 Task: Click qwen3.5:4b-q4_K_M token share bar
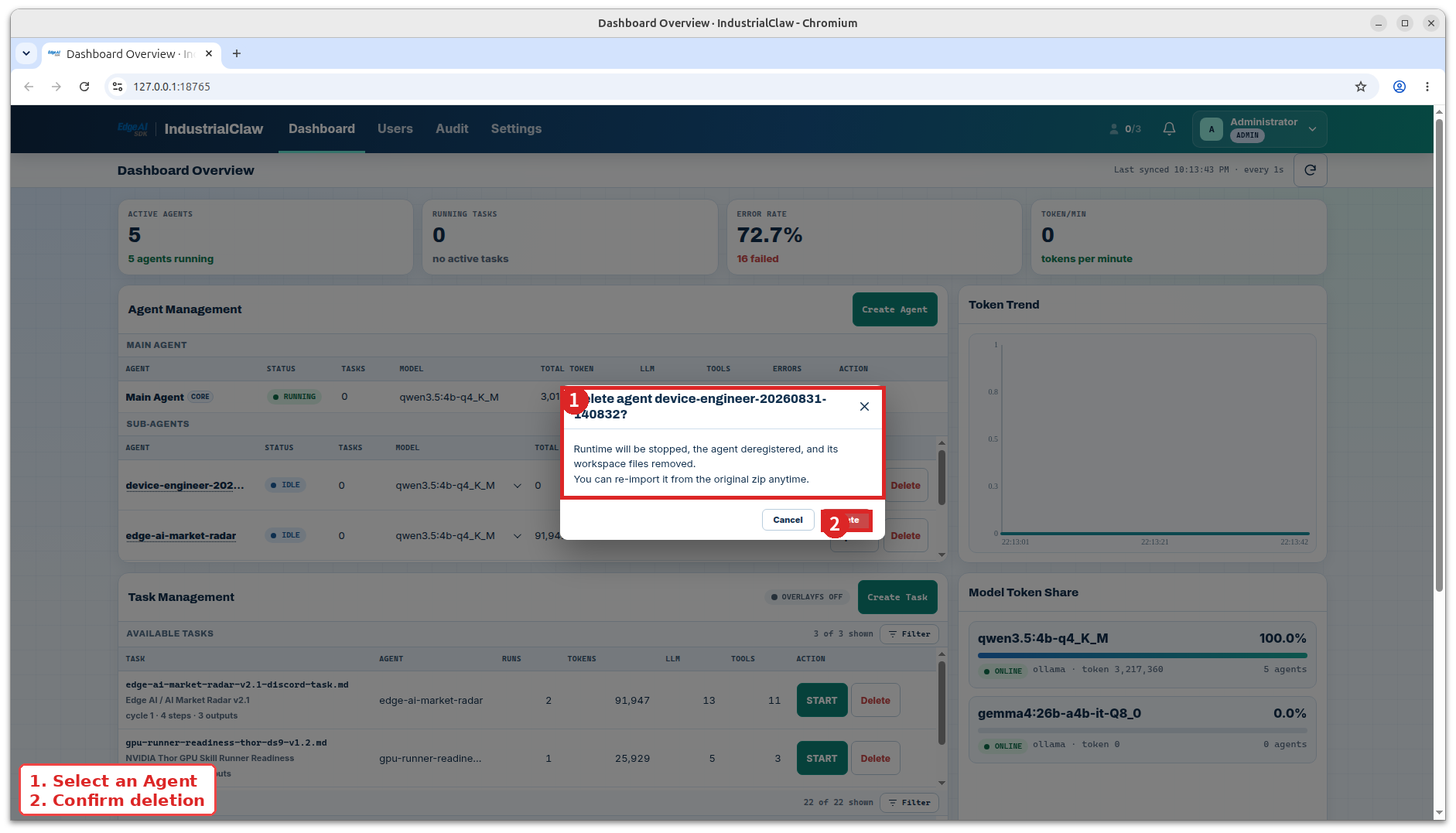(1142, 655)
